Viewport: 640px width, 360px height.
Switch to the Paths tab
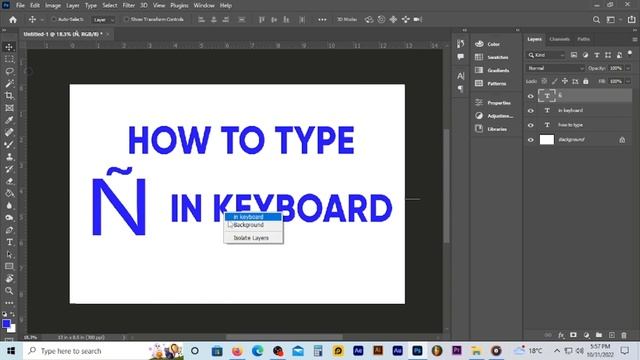[x=583, y=39]
